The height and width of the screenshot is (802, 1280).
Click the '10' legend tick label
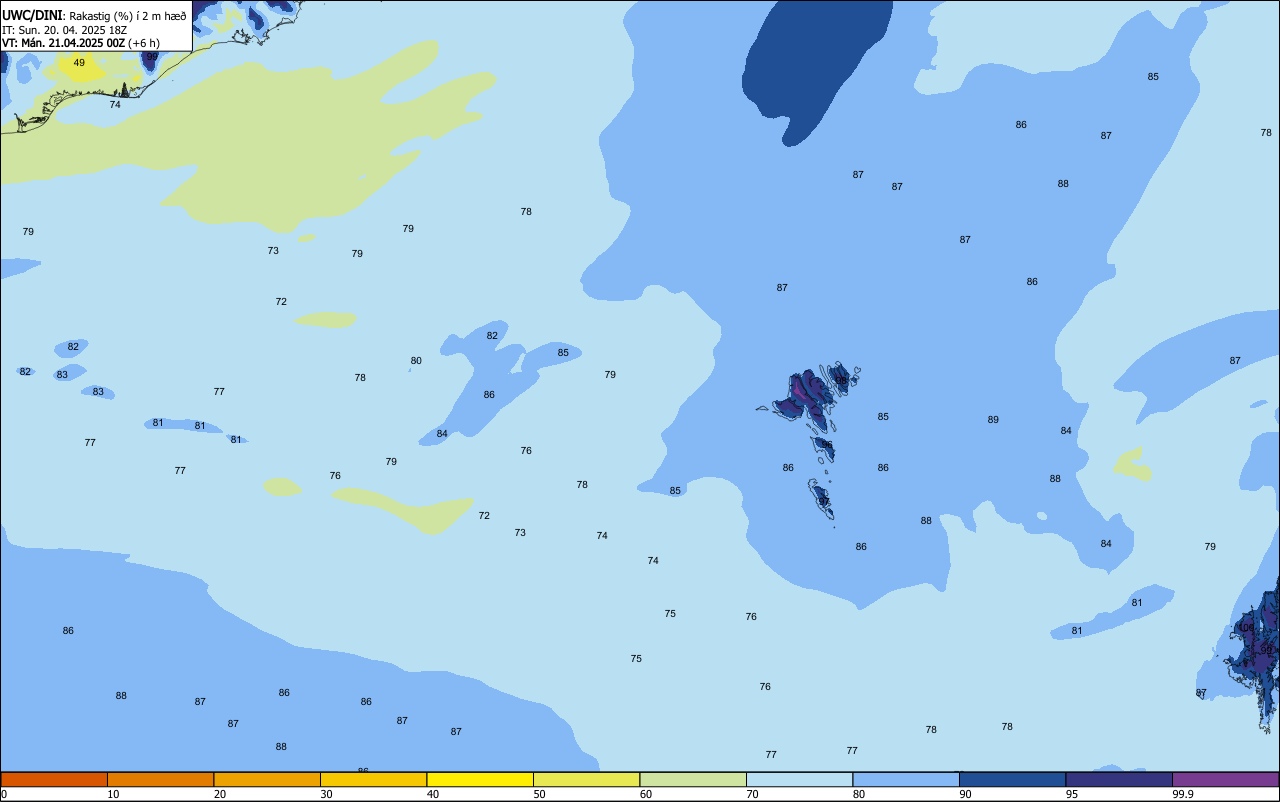point(114,794)
